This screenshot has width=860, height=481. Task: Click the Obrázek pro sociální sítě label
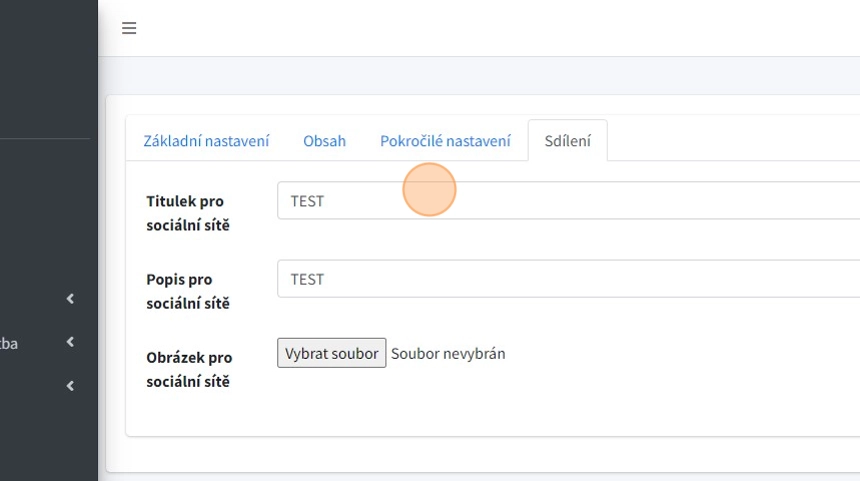coord(189,369)
